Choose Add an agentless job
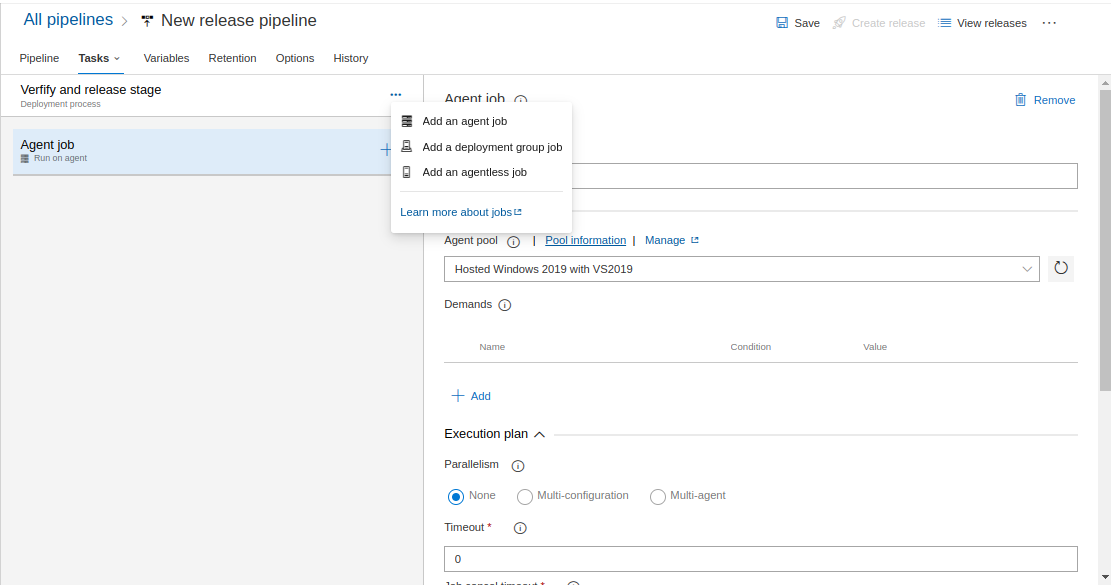This screenshot has height=585, width=1111. click(474, 172)
